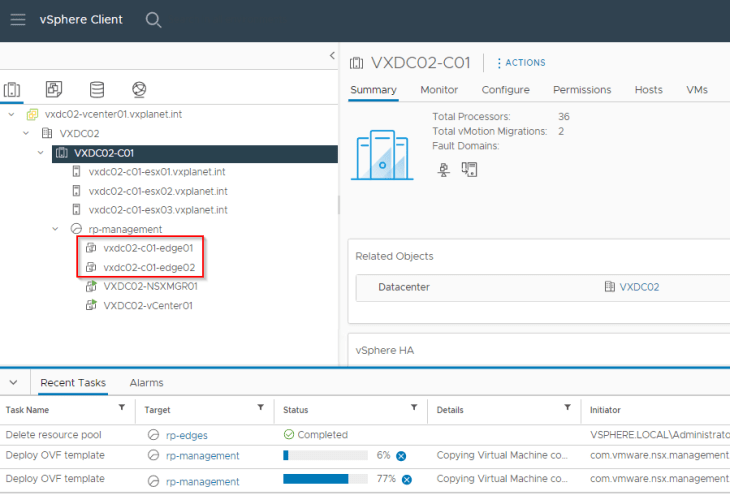Click large cluster illustration in Summary
730x504 pixels.
pos(382,155)
